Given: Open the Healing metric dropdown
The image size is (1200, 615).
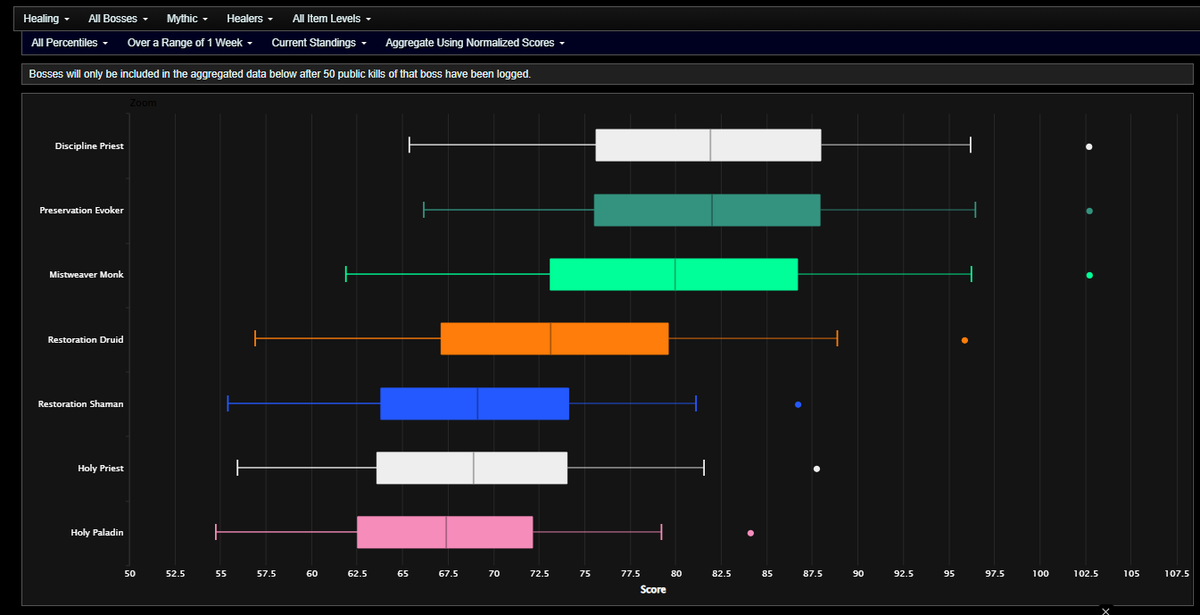Looking at the screenshot, I should (46, 19).
